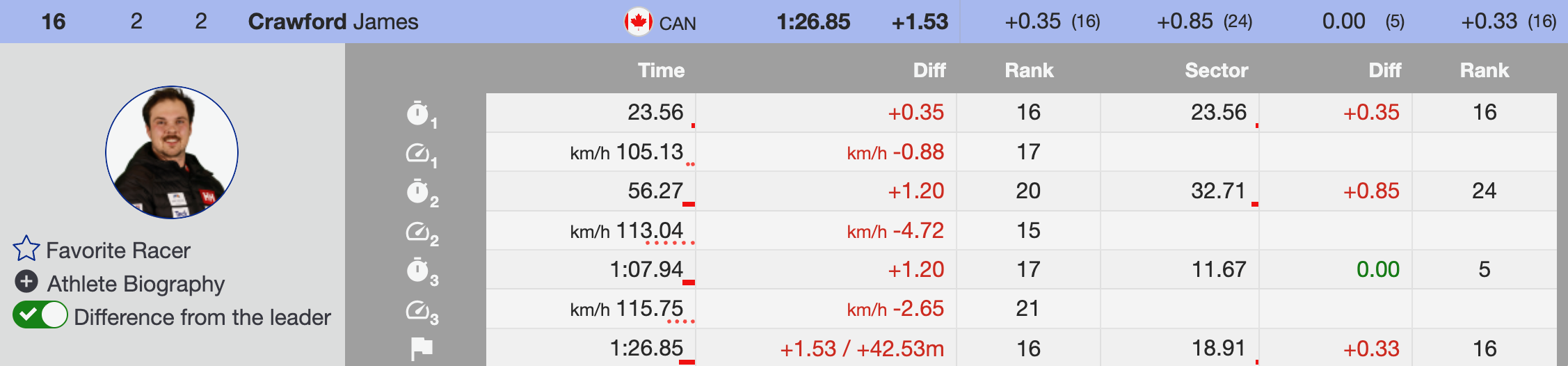Collapse the Crawford James result row
The width and height of the screenshot is (1568, 366).
(x=333, y=22)
